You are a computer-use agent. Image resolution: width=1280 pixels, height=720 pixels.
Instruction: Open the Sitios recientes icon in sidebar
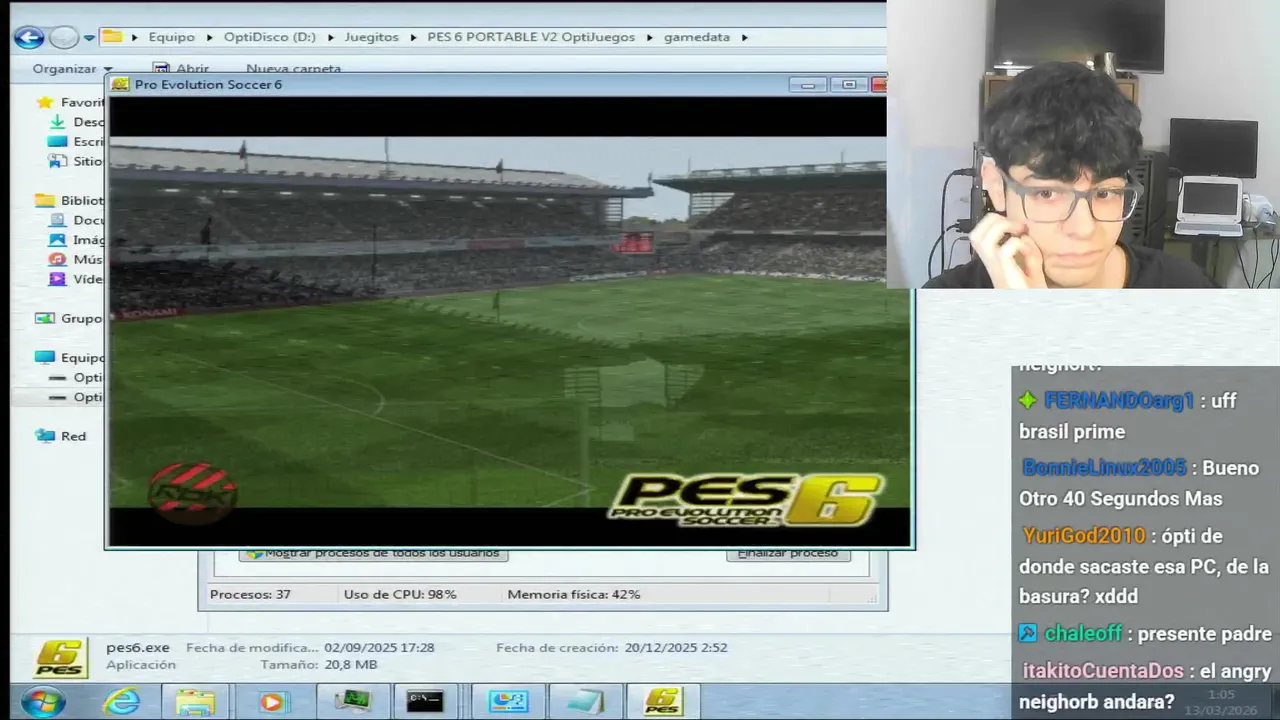click(x=58, y=161)
